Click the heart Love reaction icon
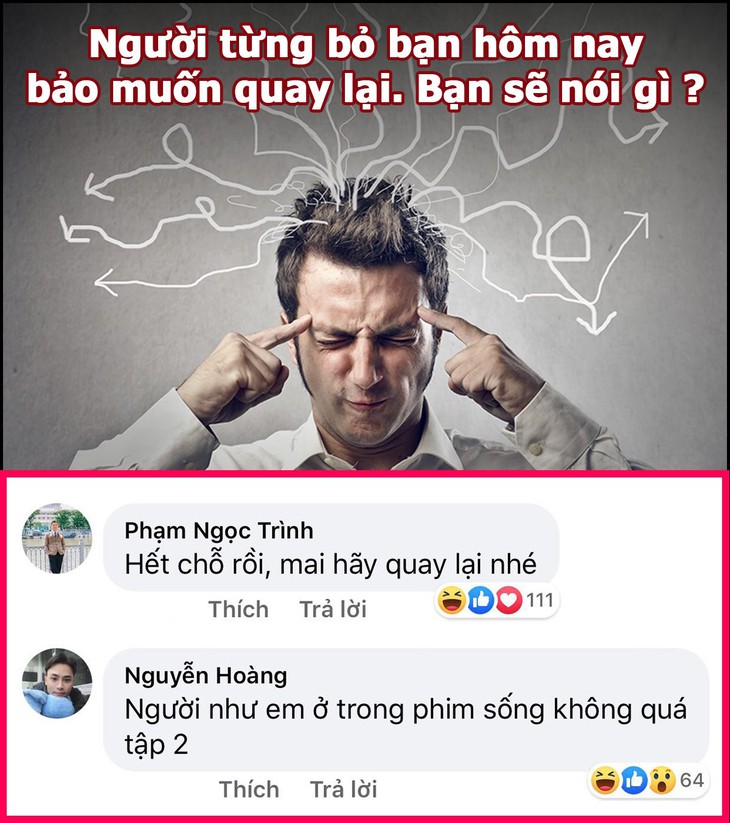The width and height of the screenshot is (730, 823). (x=509, y=600)
